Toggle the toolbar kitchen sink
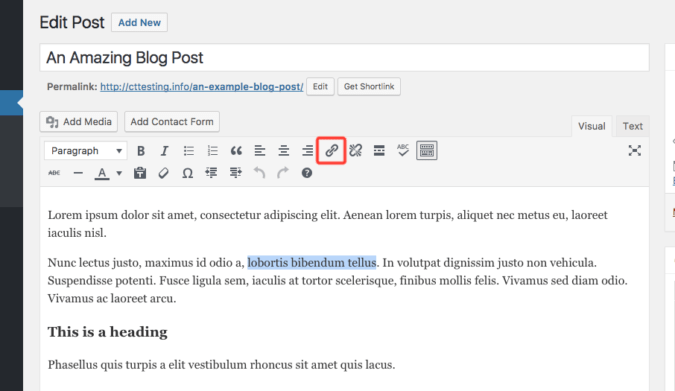This screenshot has height=391, width=675. [x=427, y=151]
